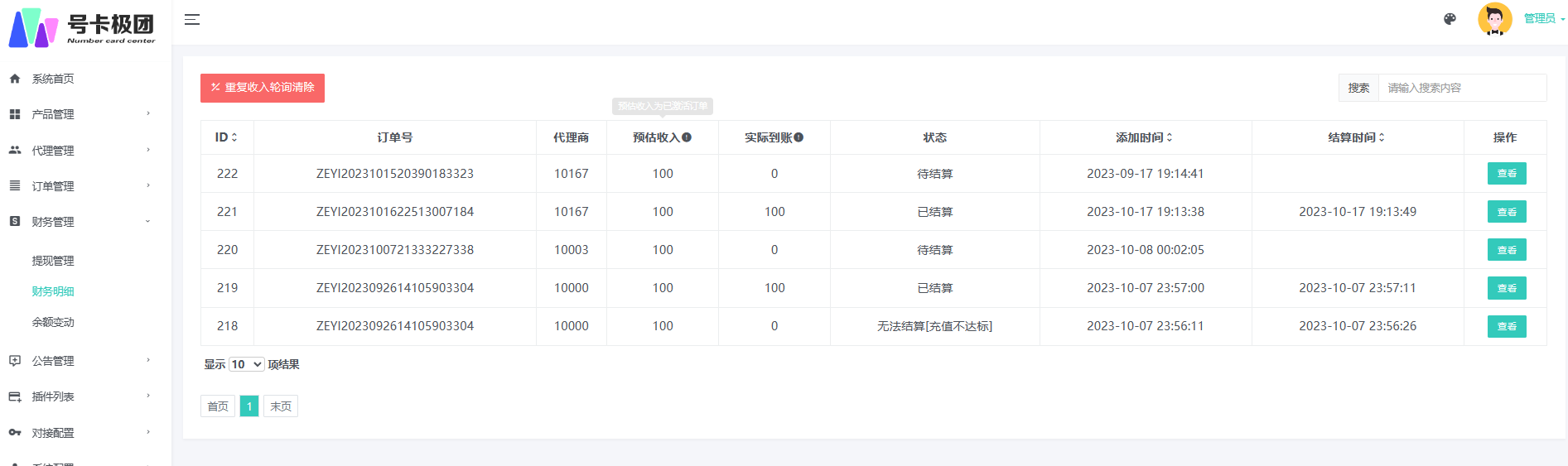Click the dollar icon beside 财务管理
The height and width of the screenshot is (466, 1568).
(15, 221)
